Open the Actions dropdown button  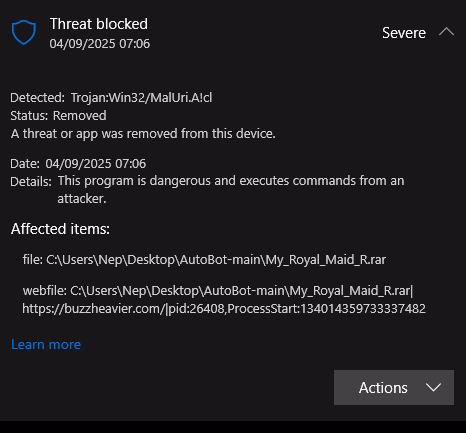click(x=394, y=387)
